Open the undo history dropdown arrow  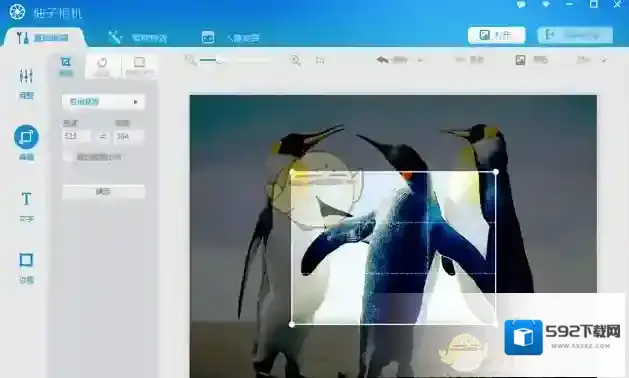point(420,60)
